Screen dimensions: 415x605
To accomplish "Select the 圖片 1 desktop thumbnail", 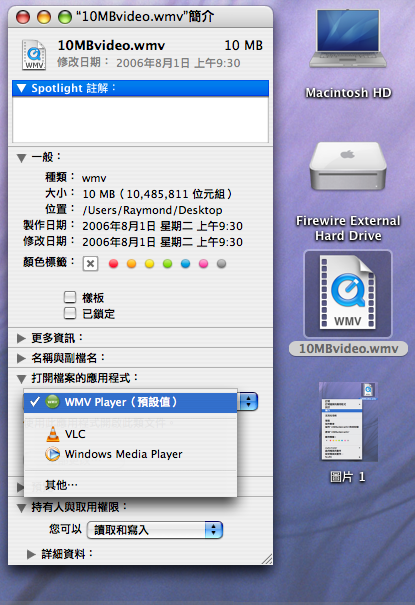I will pyautogui.click(x=348, y=422).
